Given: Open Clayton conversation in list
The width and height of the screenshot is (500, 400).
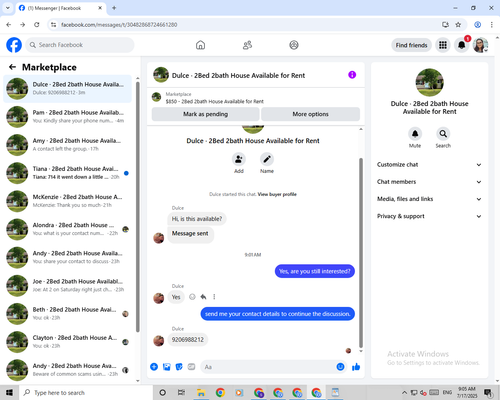Looking at the screenshot, I should [68, 342].
